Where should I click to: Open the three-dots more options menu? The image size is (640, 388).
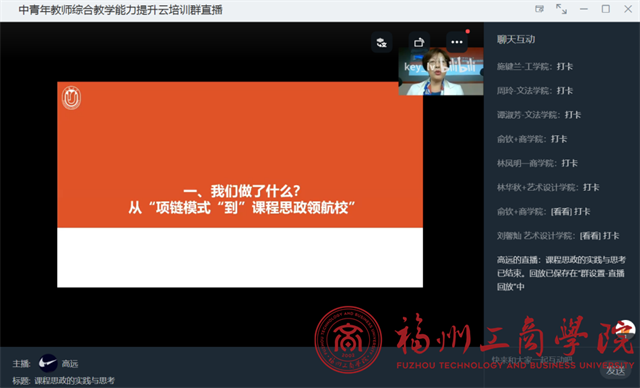tap(457, 42)
